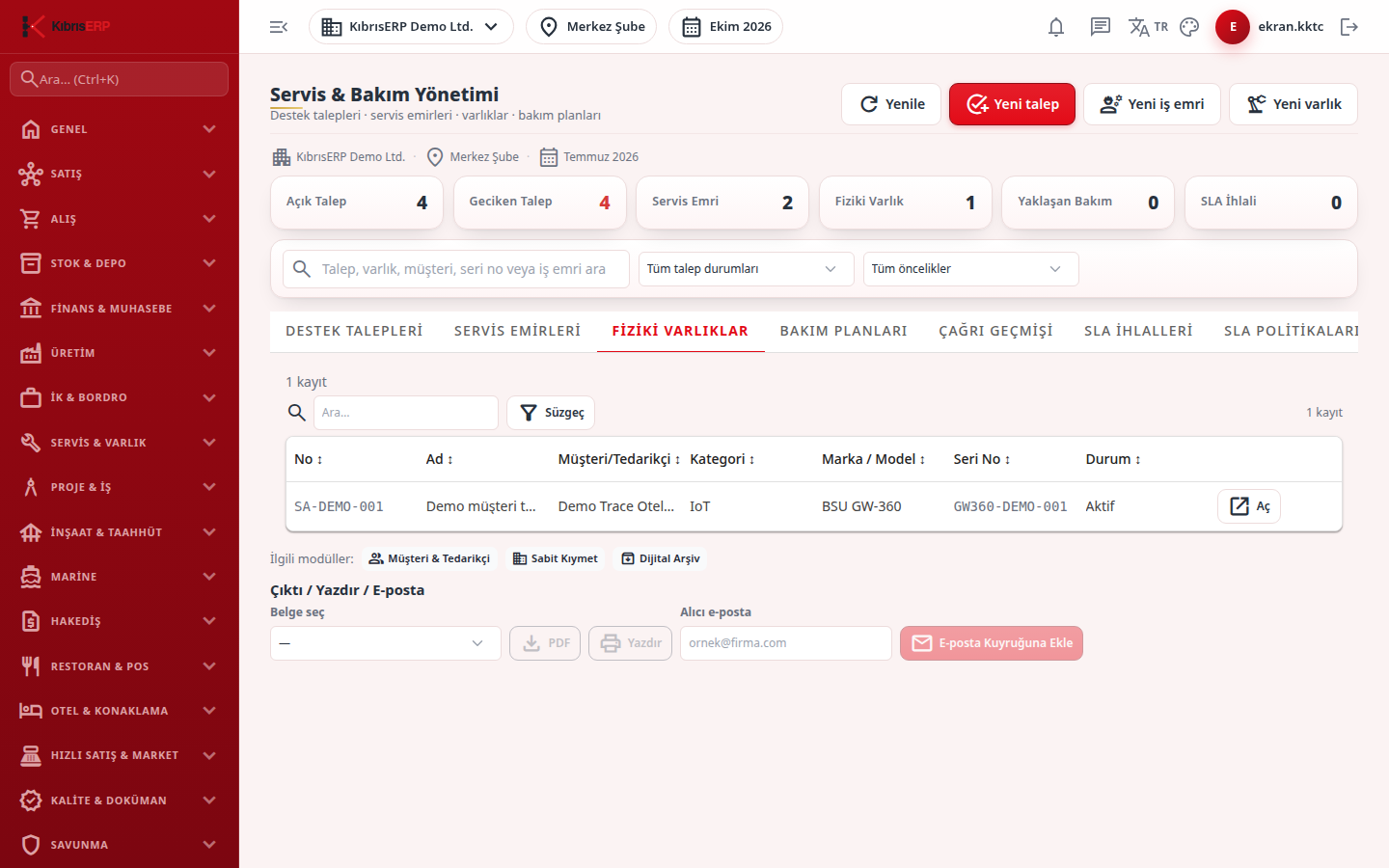Open the Süzgeç filter button
This screenshot has width=1389, height=868.
551,413
